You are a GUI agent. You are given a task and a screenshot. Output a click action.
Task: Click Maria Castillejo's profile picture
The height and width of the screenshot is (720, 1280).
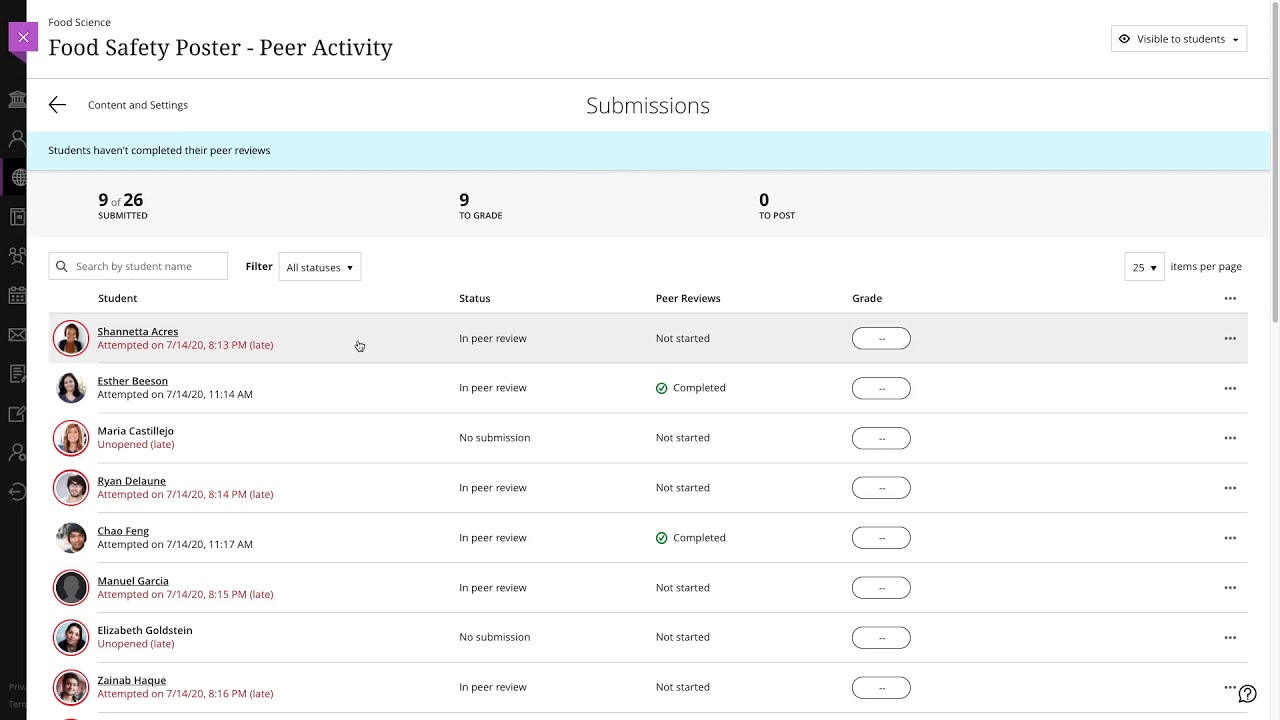71,438
